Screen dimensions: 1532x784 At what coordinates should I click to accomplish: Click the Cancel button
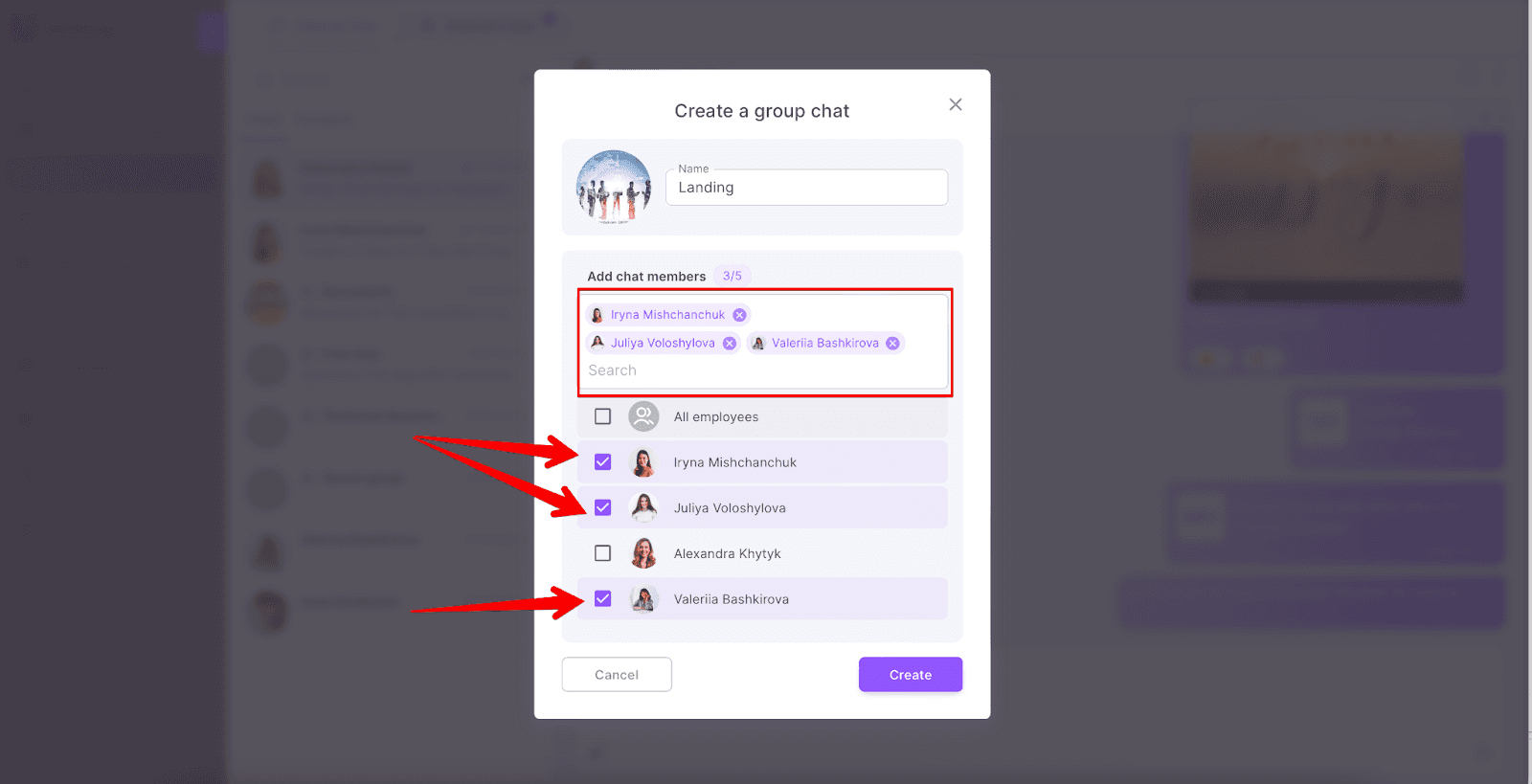tap(617, 674)
